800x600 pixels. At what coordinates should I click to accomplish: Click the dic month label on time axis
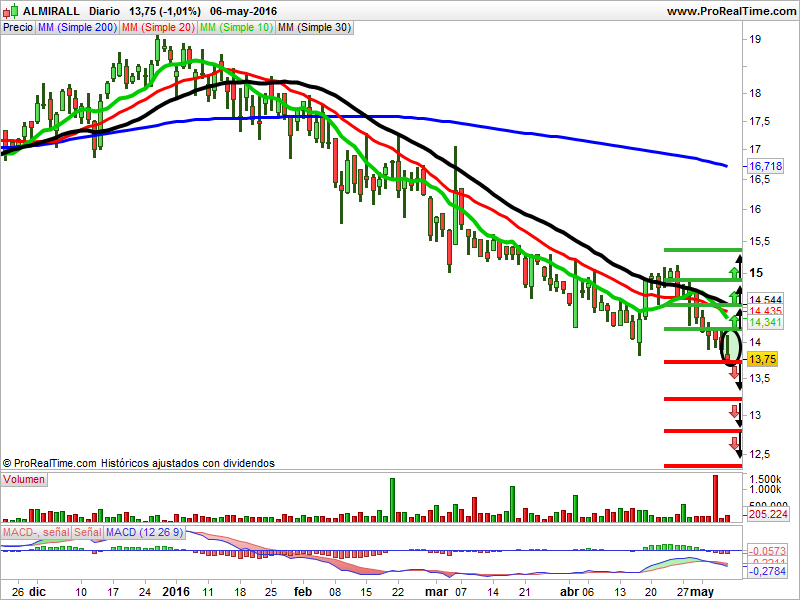37,592
